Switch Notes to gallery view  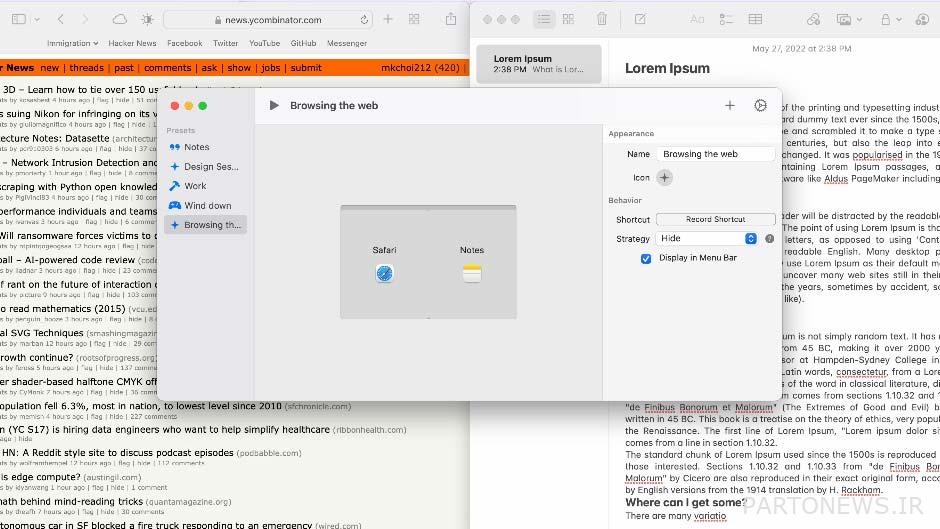point(568,19)
